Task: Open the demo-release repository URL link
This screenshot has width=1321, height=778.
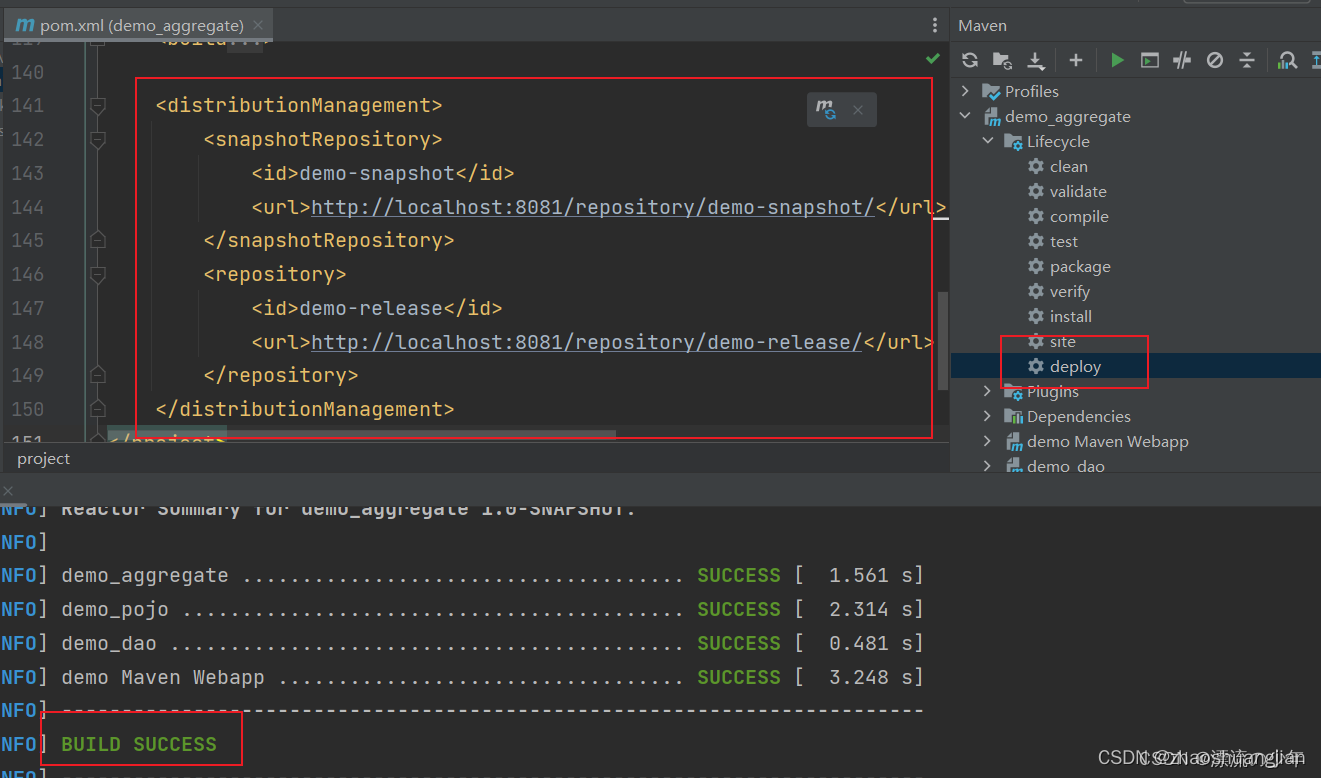Action: click(587, 342)
